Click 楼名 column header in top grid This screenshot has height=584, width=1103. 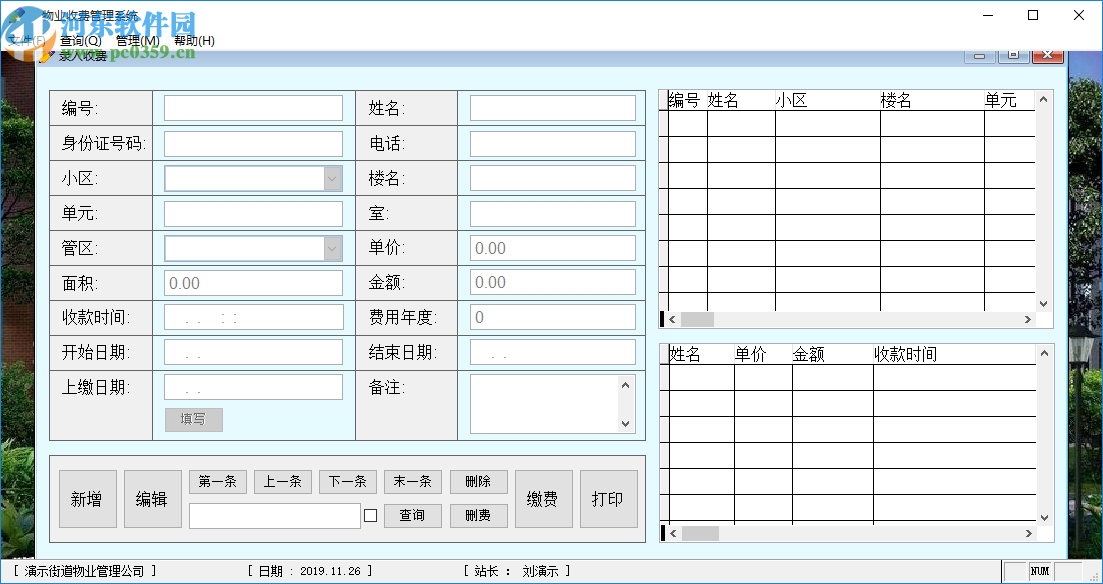(x=931, y=101)
